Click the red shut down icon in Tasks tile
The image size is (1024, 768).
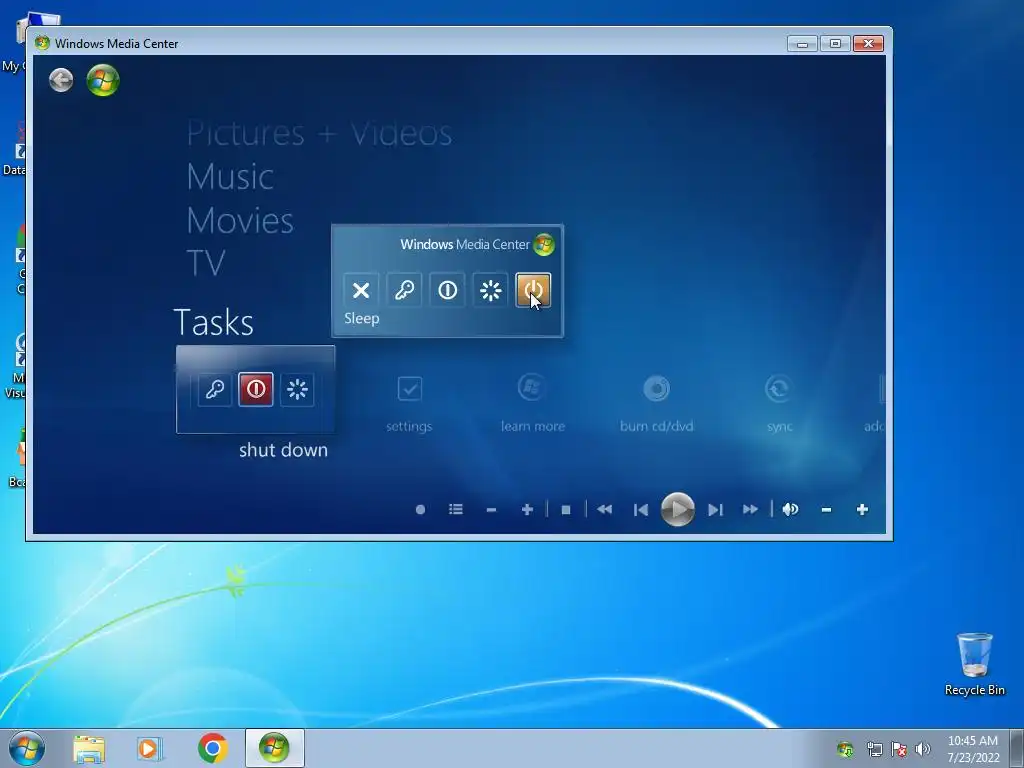[x=256, y=389]
